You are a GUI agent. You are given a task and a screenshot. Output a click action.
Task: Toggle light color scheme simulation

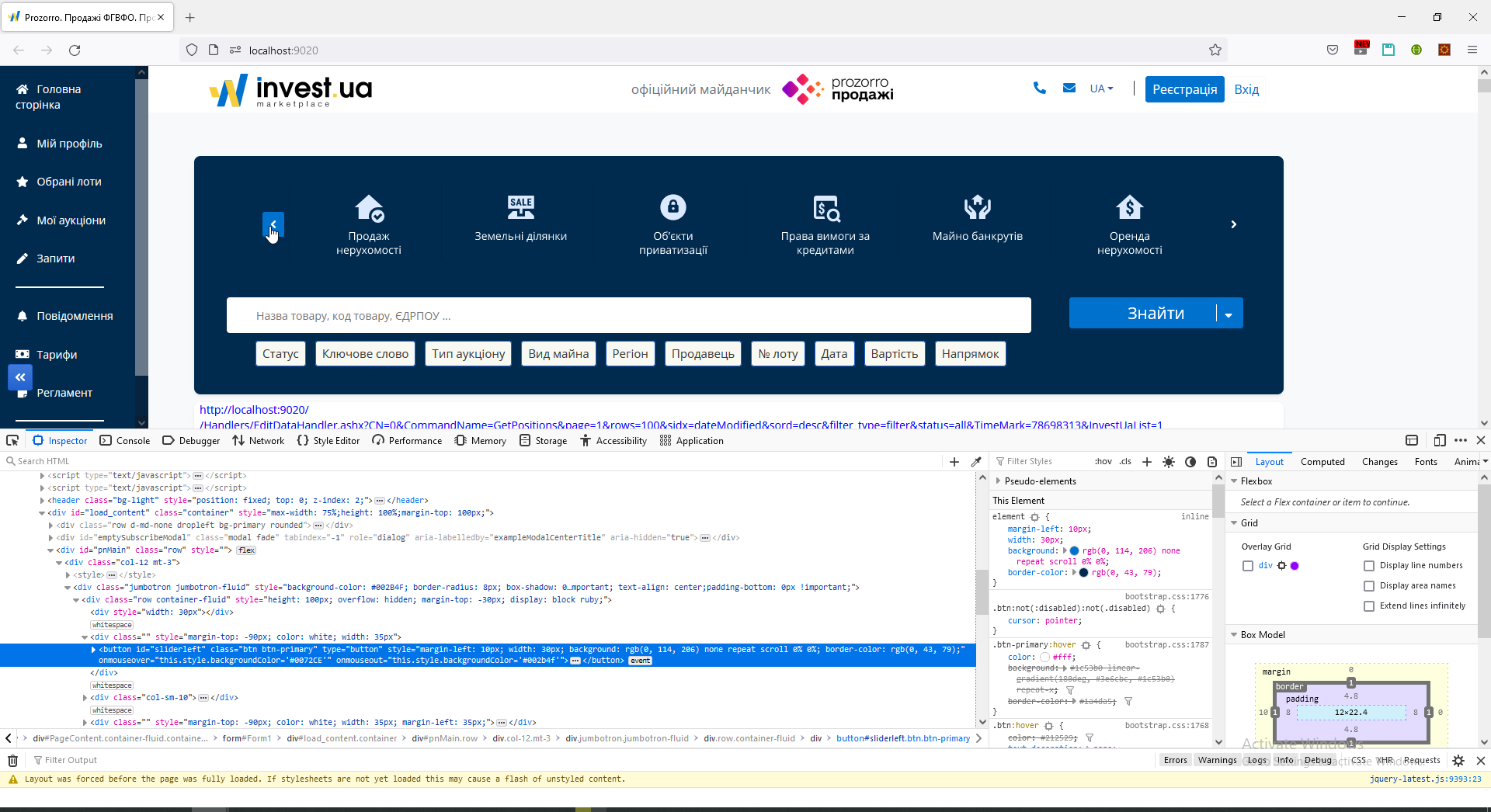tap(1169, 461)
